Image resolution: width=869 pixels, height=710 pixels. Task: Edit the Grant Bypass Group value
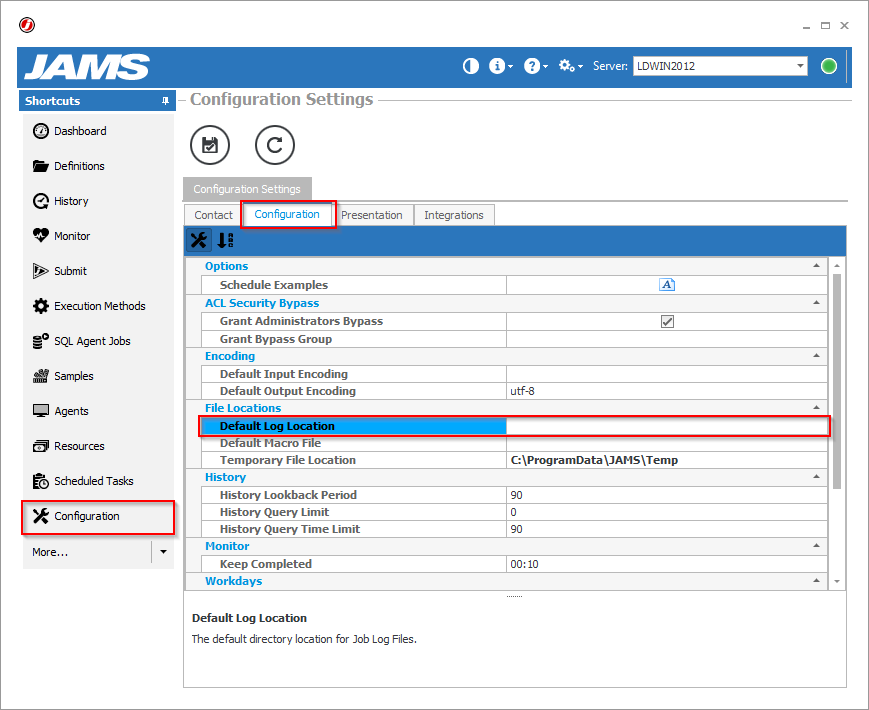pos(667,339)
